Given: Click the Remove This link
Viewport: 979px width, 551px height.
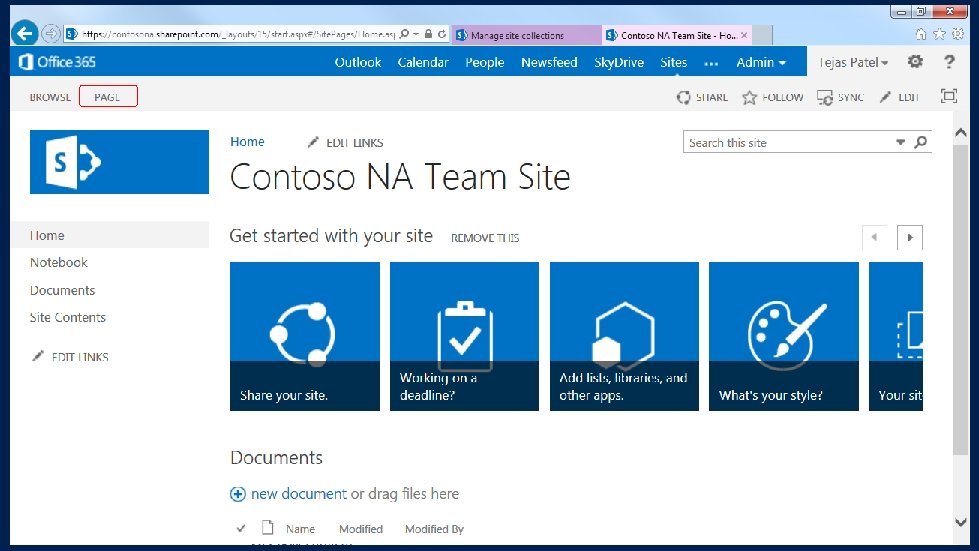Looking at the screenshot, I should [x=485, y=238].
